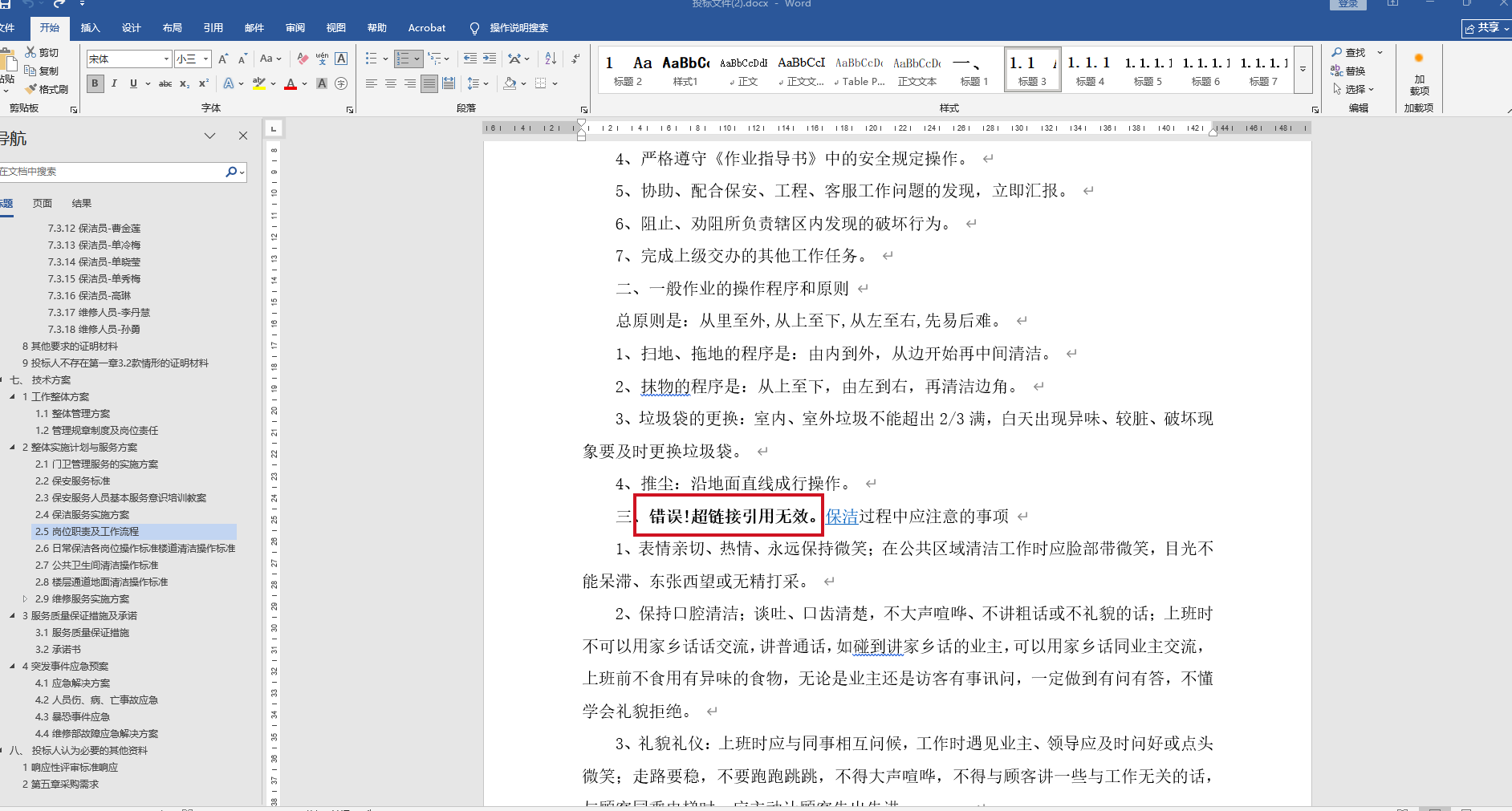The image size is (1512, 811).
Task: Apply paragraph shading with the paint bucket
Action: click(510, 83)
